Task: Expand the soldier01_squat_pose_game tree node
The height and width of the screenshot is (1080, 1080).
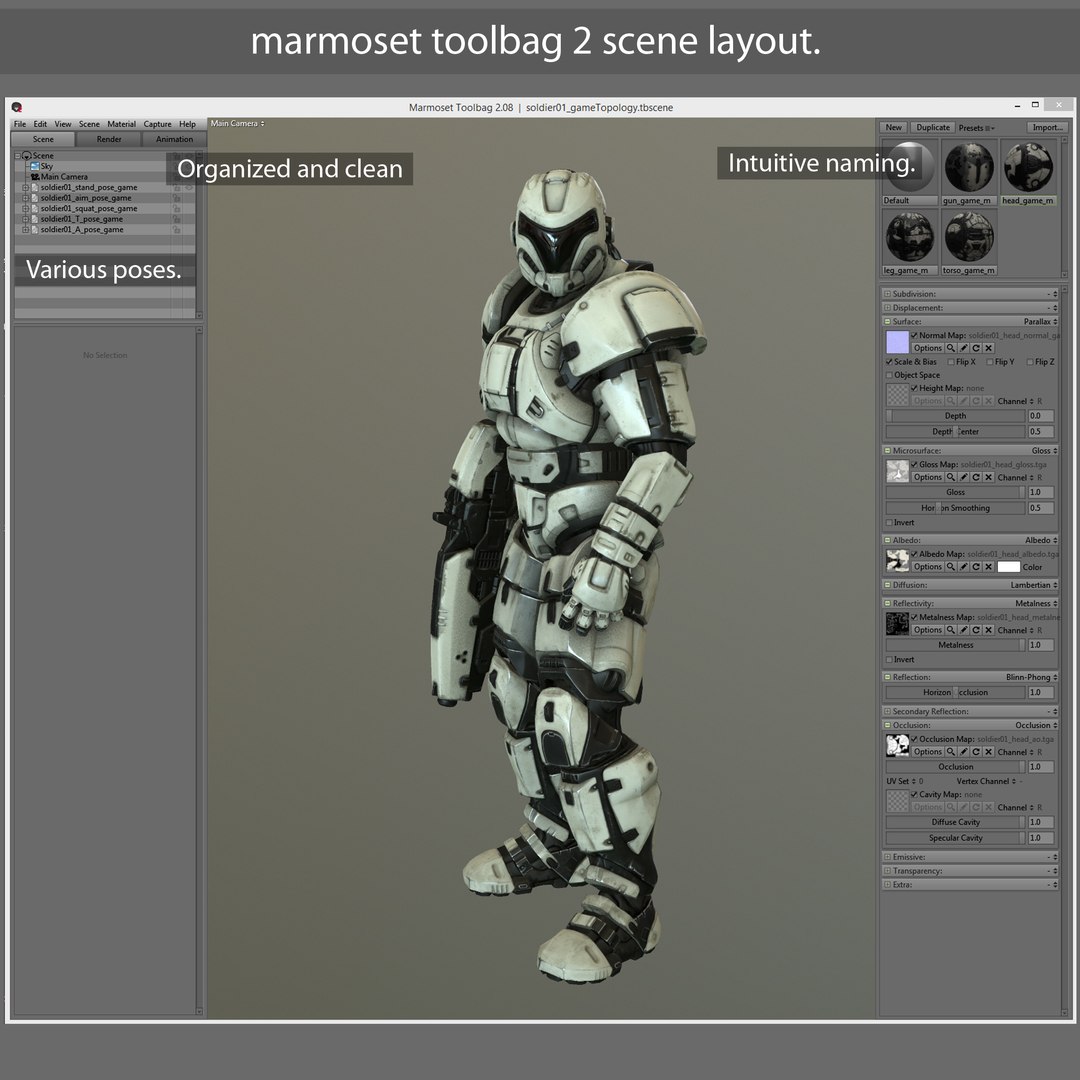Action: 25,209
